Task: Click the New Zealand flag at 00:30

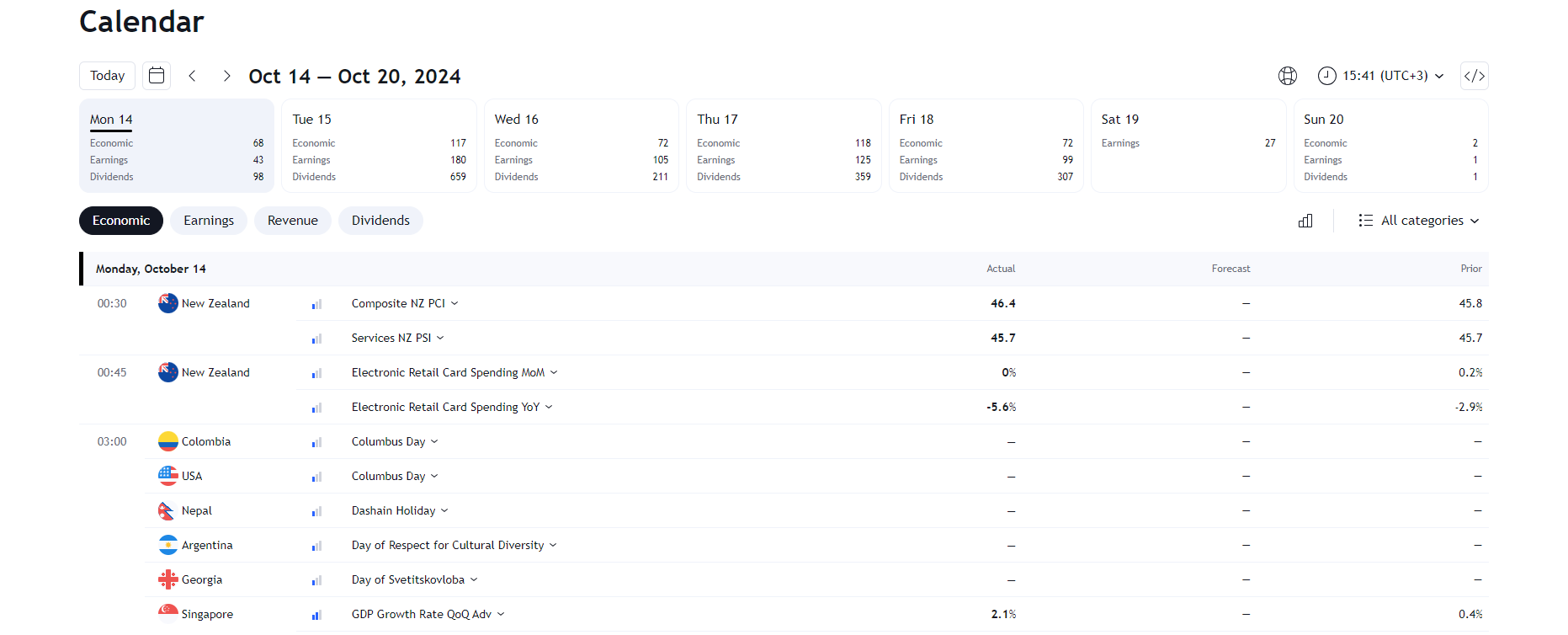Action: point(167,303)
